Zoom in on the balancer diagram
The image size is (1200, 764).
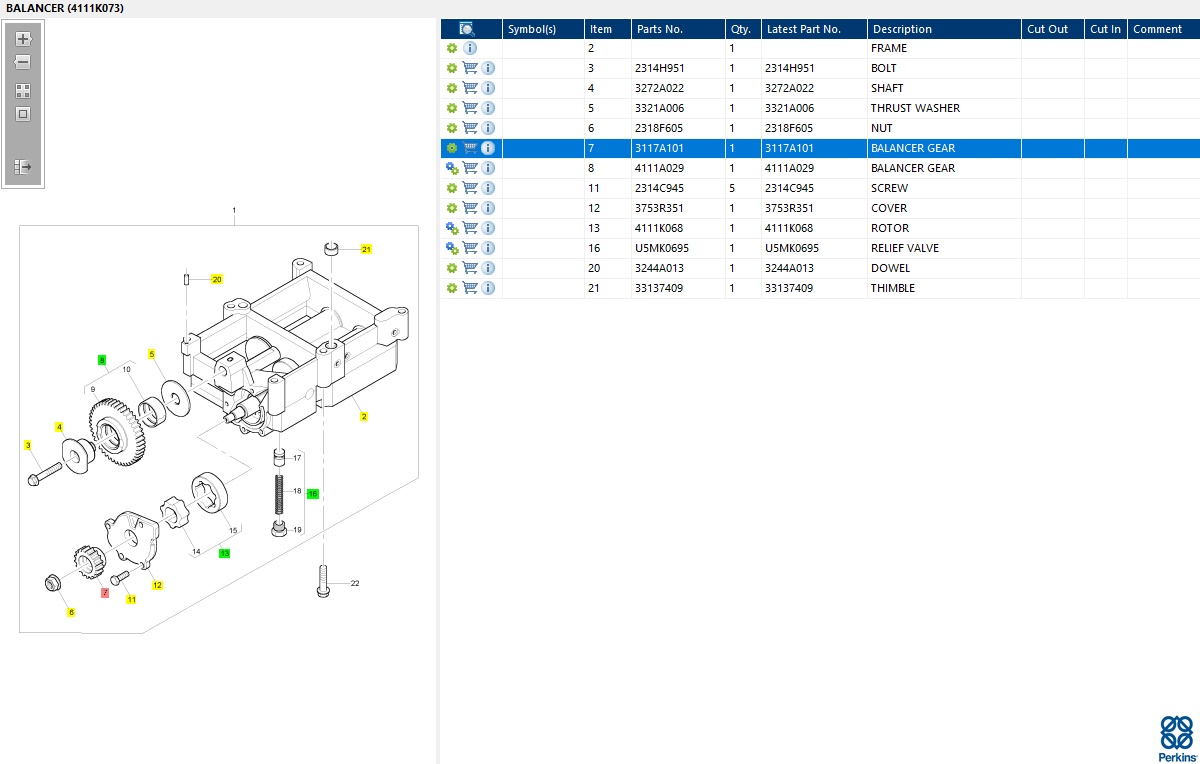23,39
